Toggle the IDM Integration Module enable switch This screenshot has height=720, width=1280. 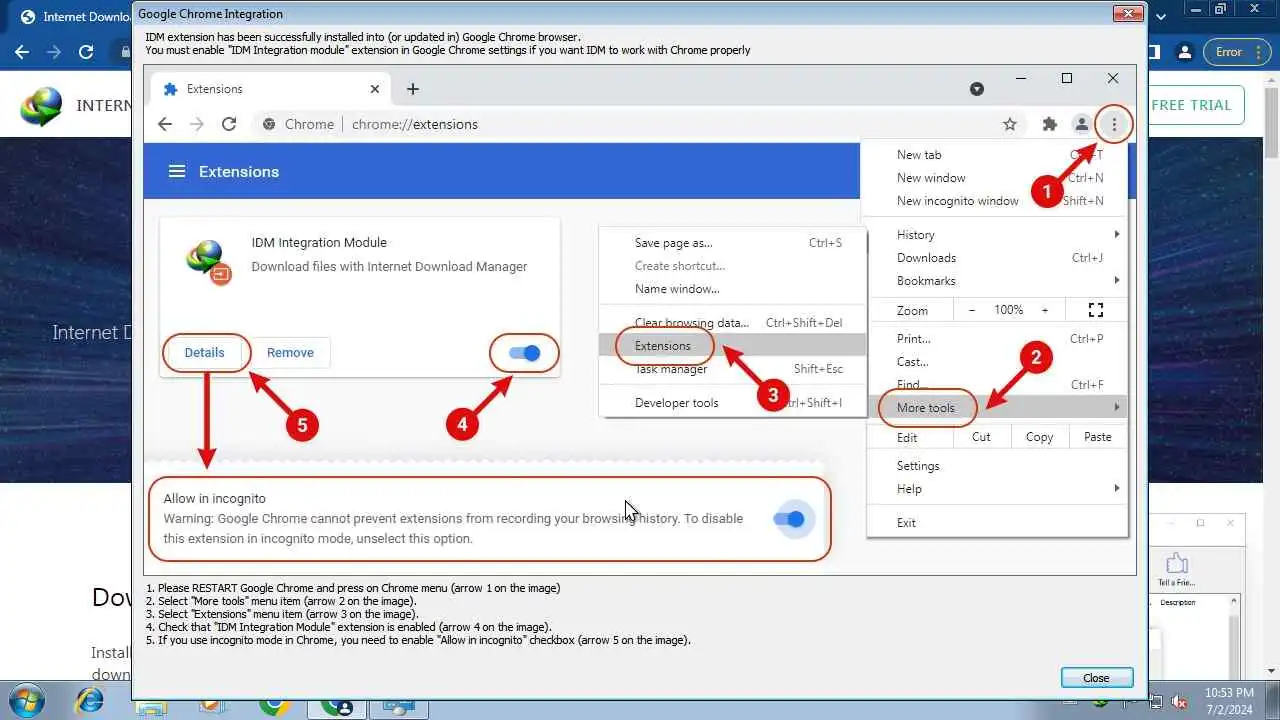(524, 353)
